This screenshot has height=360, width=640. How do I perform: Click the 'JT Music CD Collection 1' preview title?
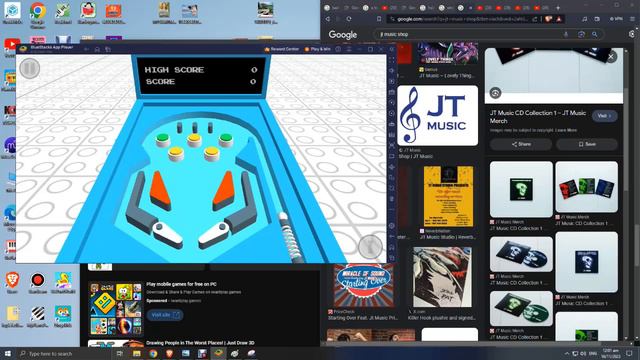tap(538, 117)
